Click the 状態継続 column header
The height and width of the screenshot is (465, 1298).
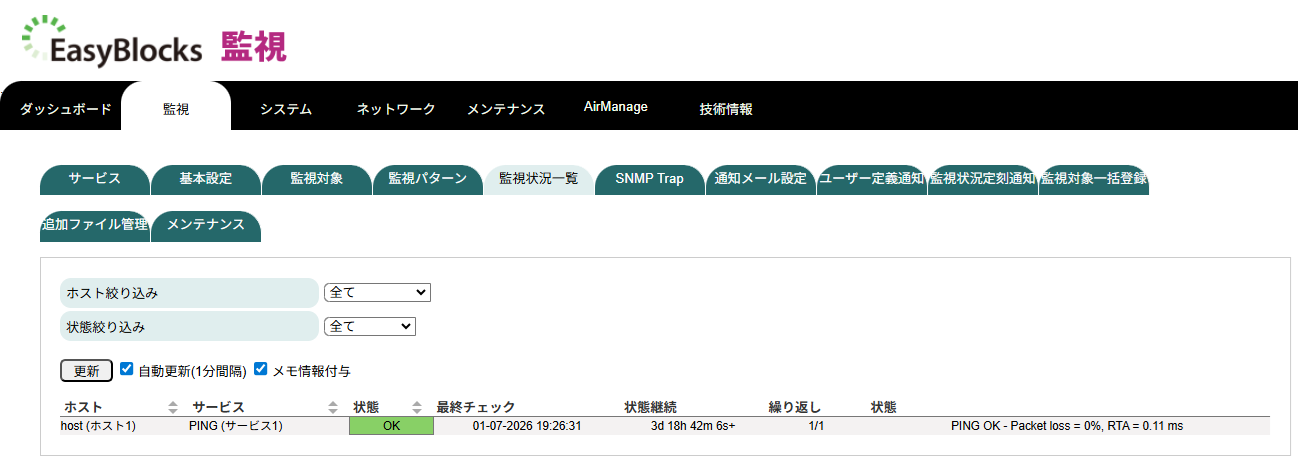pyautogui.click(x=651, y=408)
